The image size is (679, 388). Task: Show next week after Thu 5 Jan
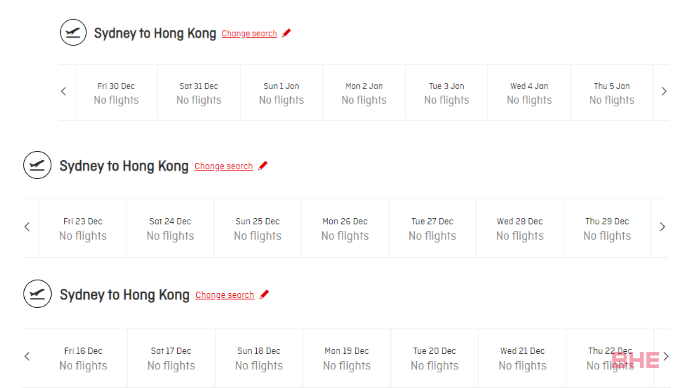click(664, 91)
